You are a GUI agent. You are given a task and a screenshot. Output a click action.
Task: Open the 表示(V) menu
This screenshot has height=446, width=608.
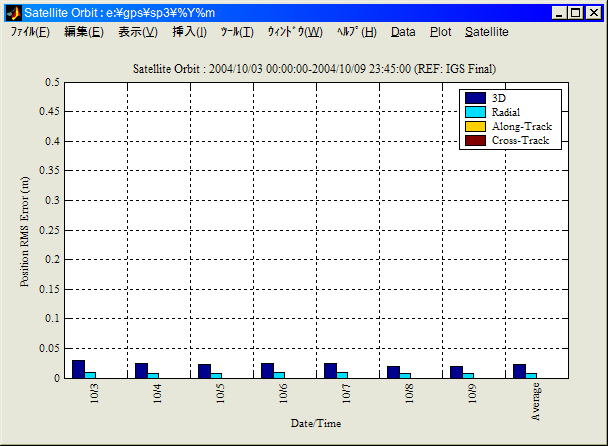(x=137, y=32)
